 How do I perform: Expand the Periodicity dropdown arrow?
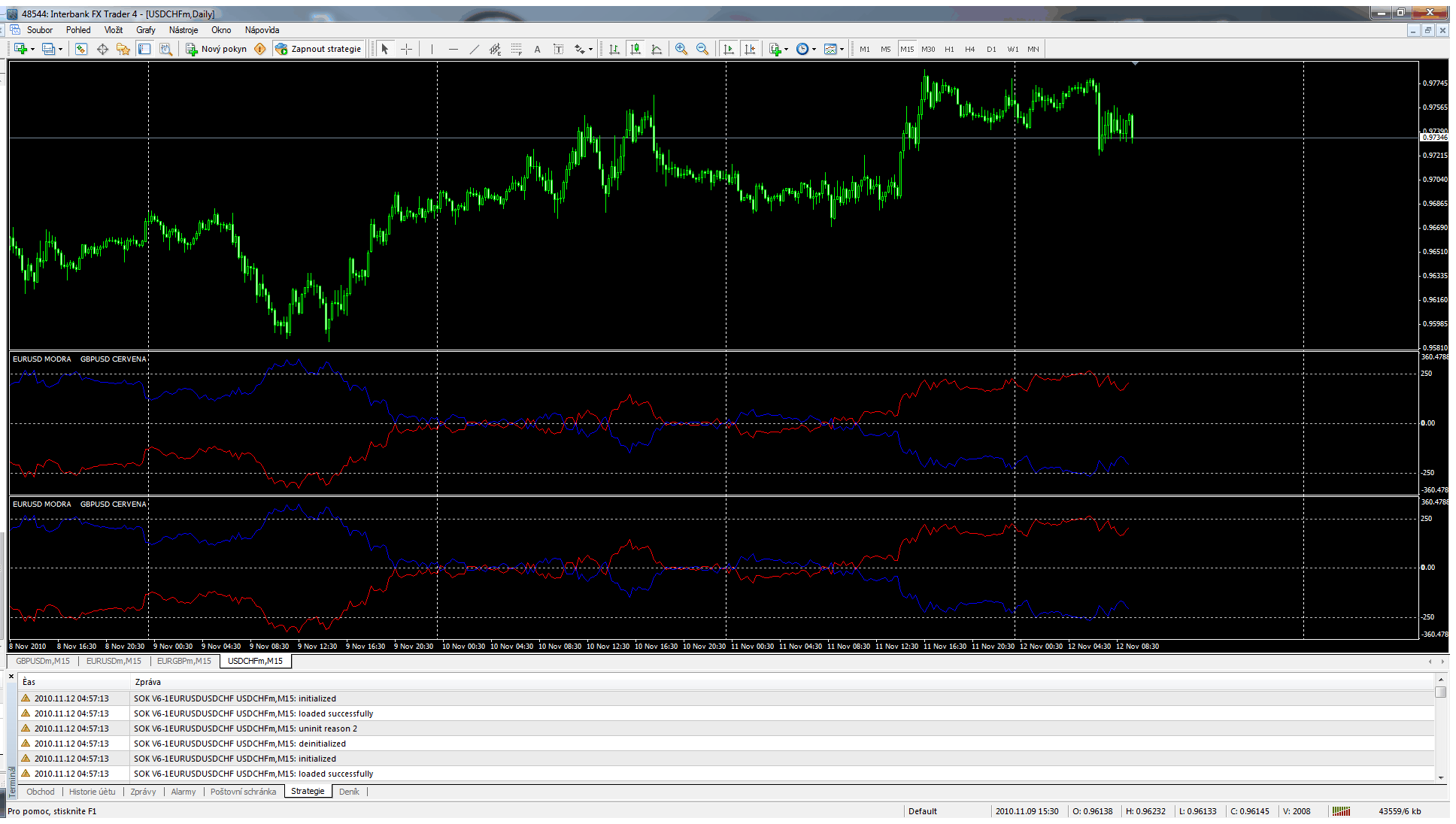814,50
